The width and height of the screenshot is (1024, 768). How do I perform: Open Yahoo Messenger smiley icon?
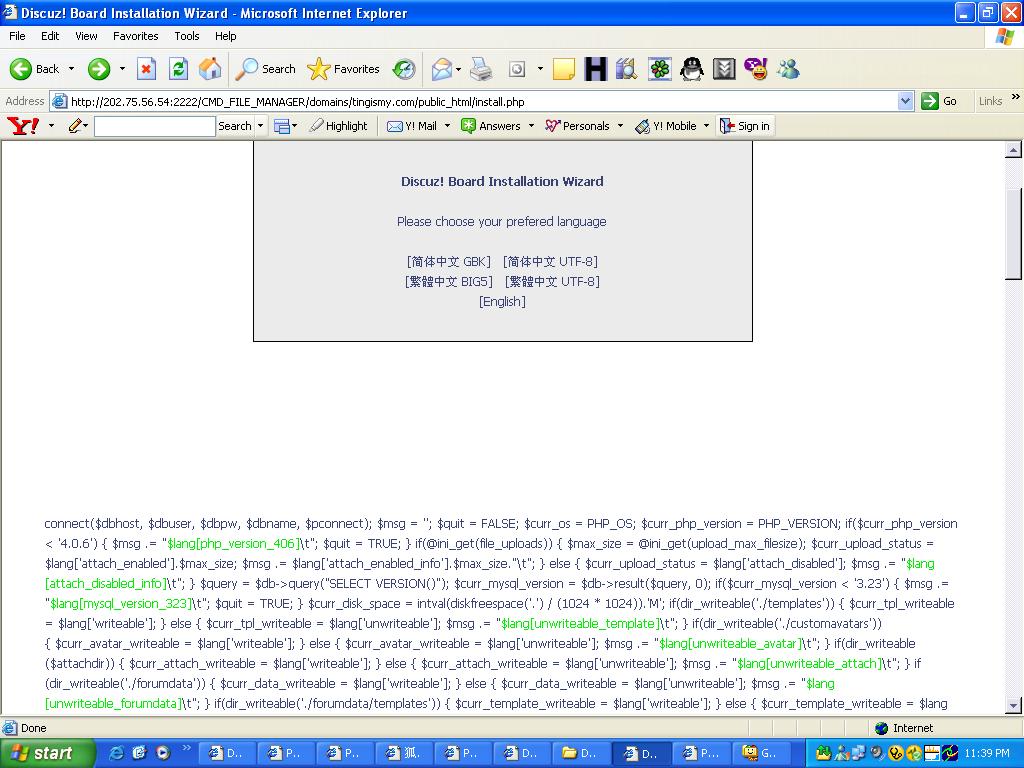pos(756,69)
